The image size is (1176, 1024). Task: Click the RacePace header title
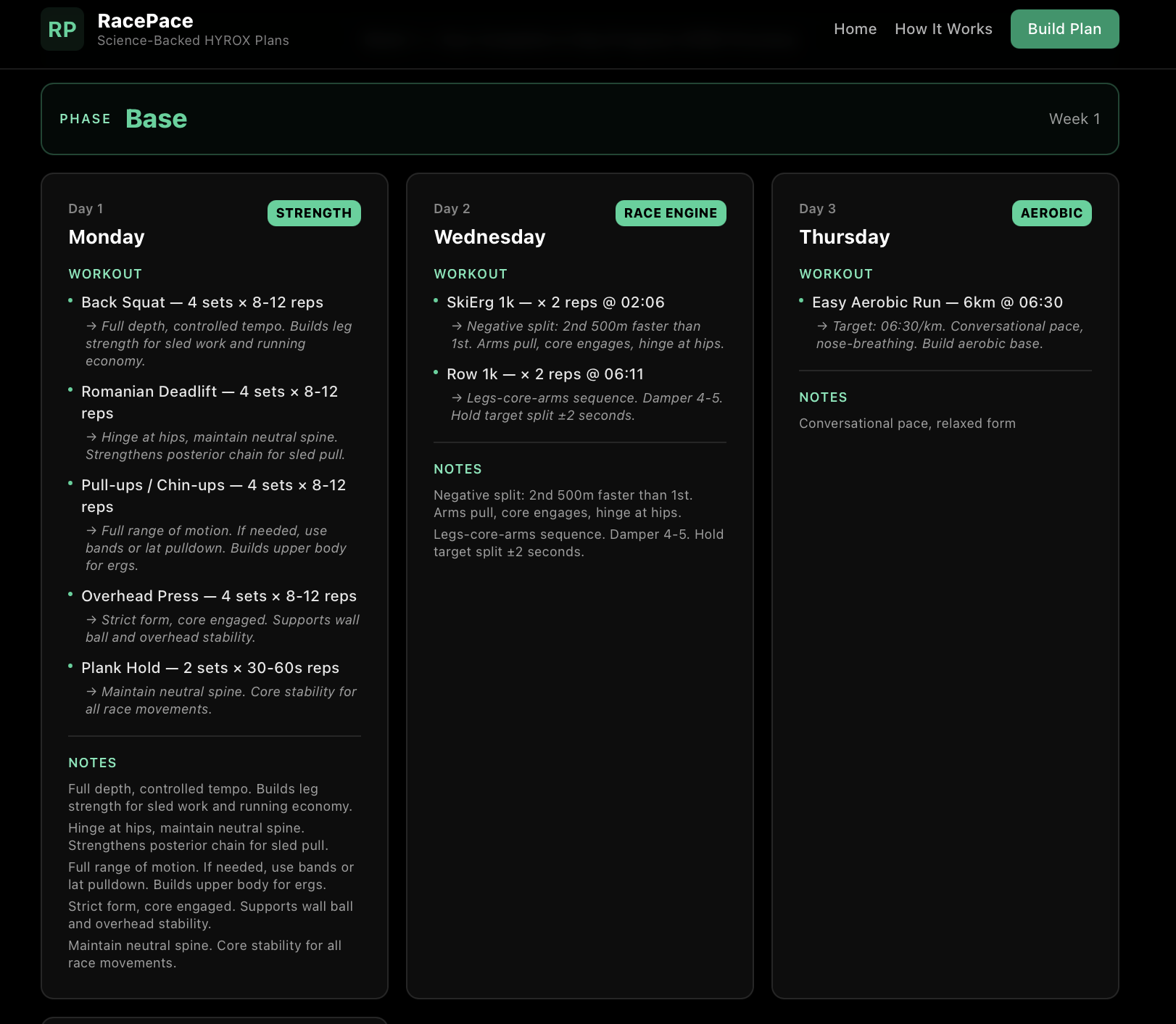(x=145, y=21)
